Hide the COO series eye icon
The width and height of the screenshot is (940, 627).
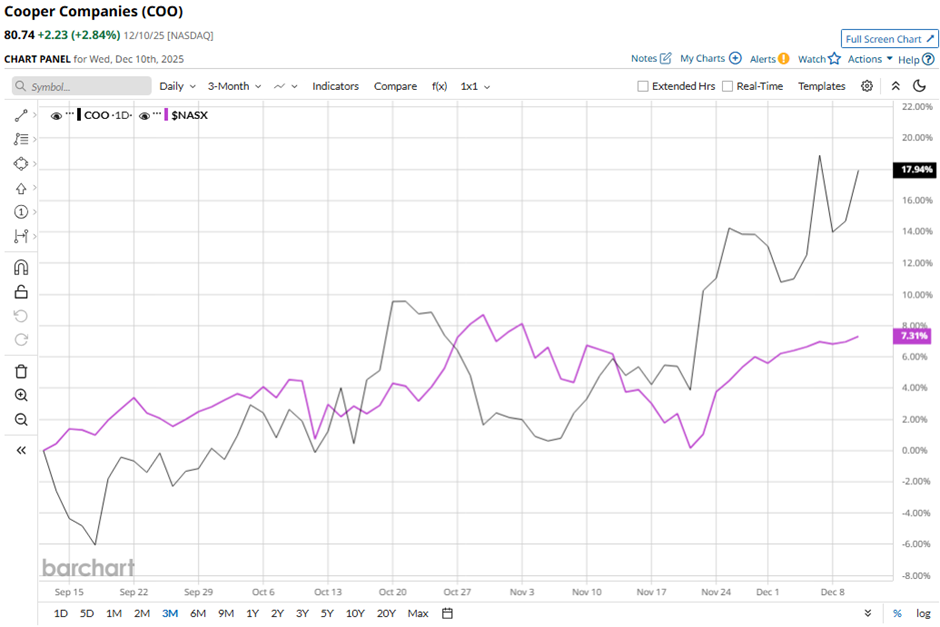tap(56, 116)
